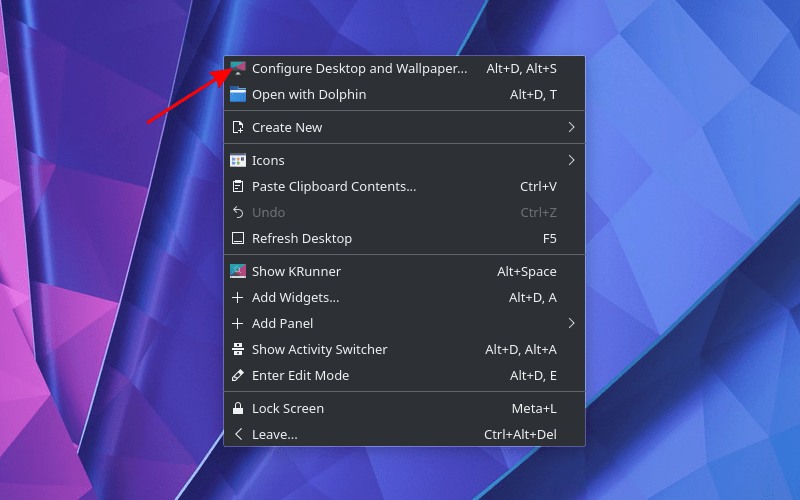Click the padlock icon for Lock Screen
Image resolution: width=800 pixels, height=500 pixels.
point(238,408)
